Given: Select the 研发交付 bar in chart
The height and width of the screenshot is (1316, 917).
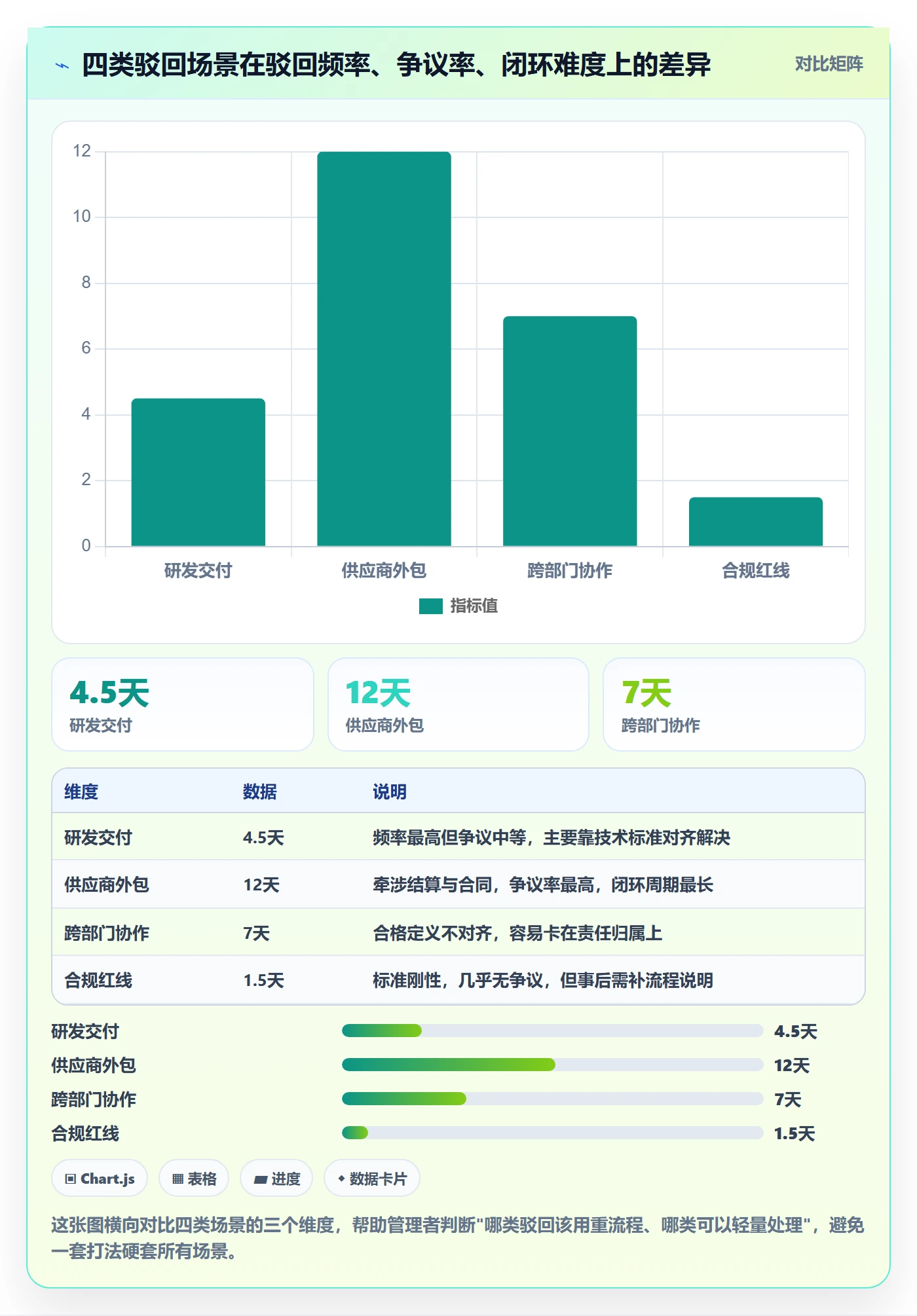Looking at the screenshot, I should click(198, 472).
